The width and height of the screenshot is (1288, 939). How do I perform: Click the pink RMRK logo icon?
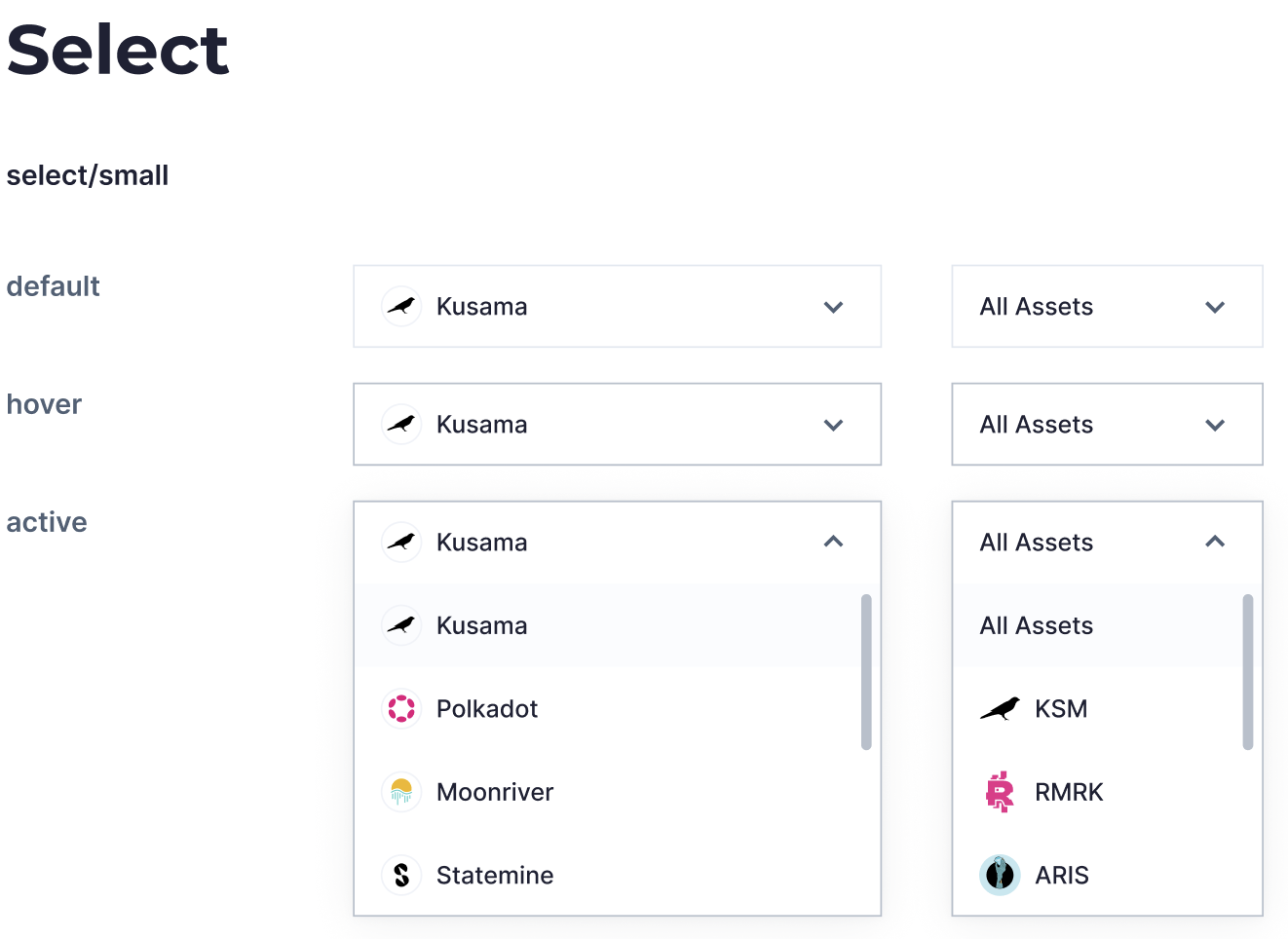[x=1000, y=792]
